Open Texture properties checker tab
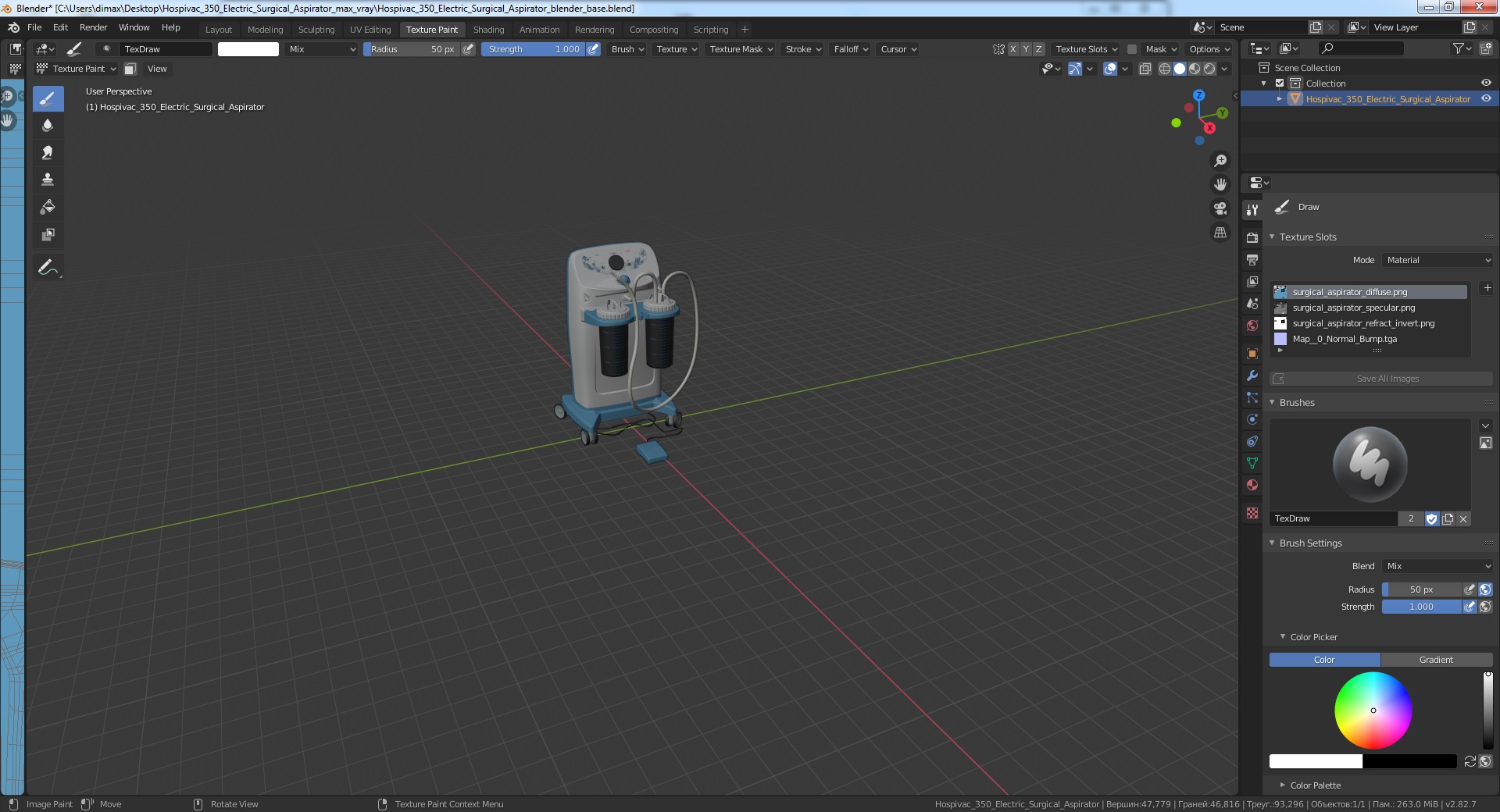Screen dimensions: 1500x812 pos(1252,513)
